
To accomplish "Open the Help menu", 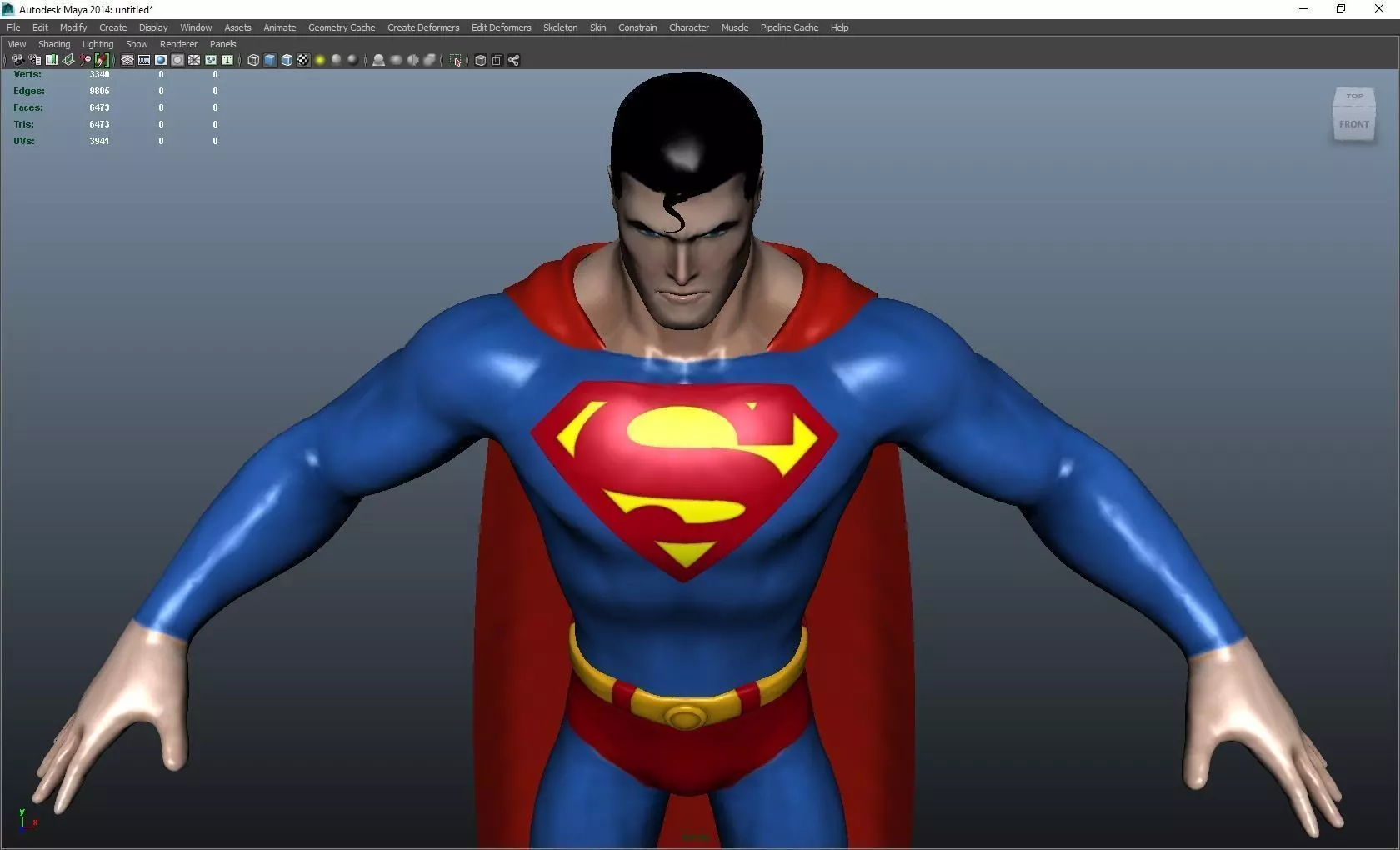I will point(839,27).
